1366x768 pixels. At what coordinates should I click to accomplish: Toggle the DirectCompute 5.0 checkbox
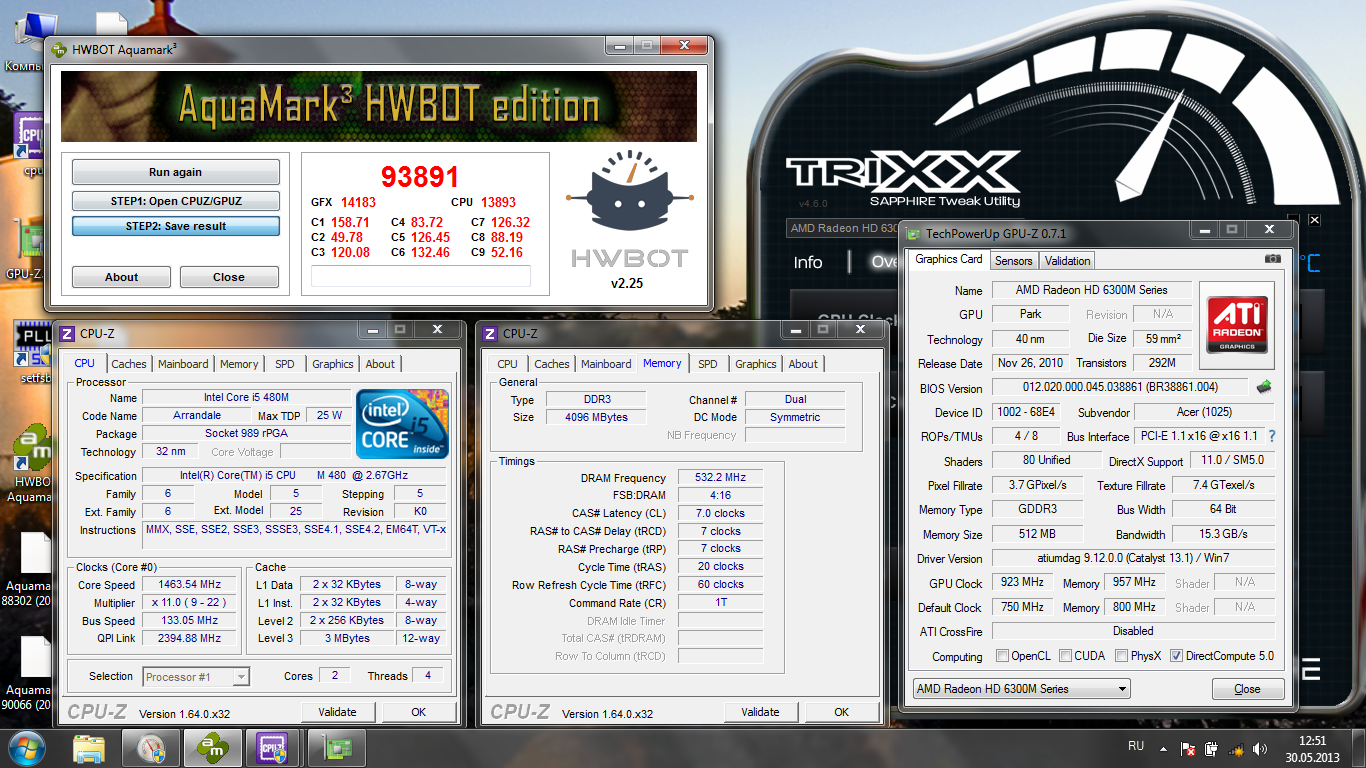click(x=1176, y=656)
